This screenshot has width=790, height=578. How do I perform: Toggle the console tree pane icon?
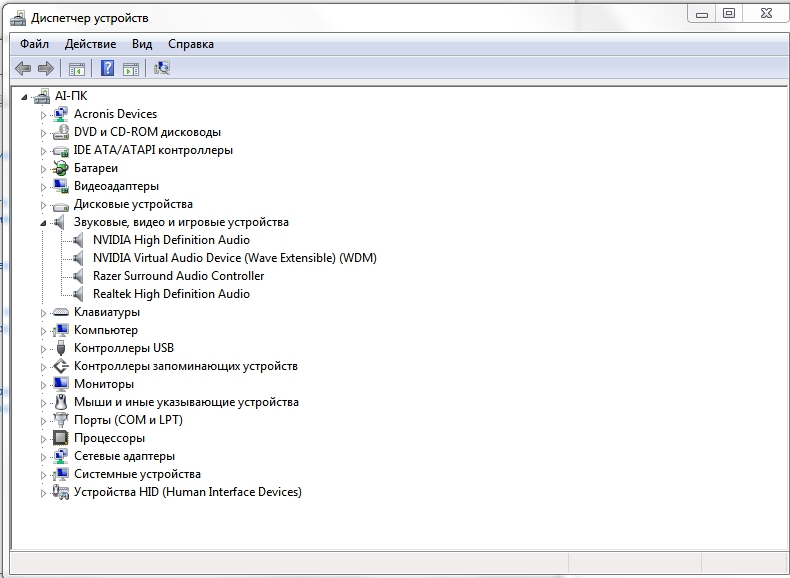click(76, 68)
